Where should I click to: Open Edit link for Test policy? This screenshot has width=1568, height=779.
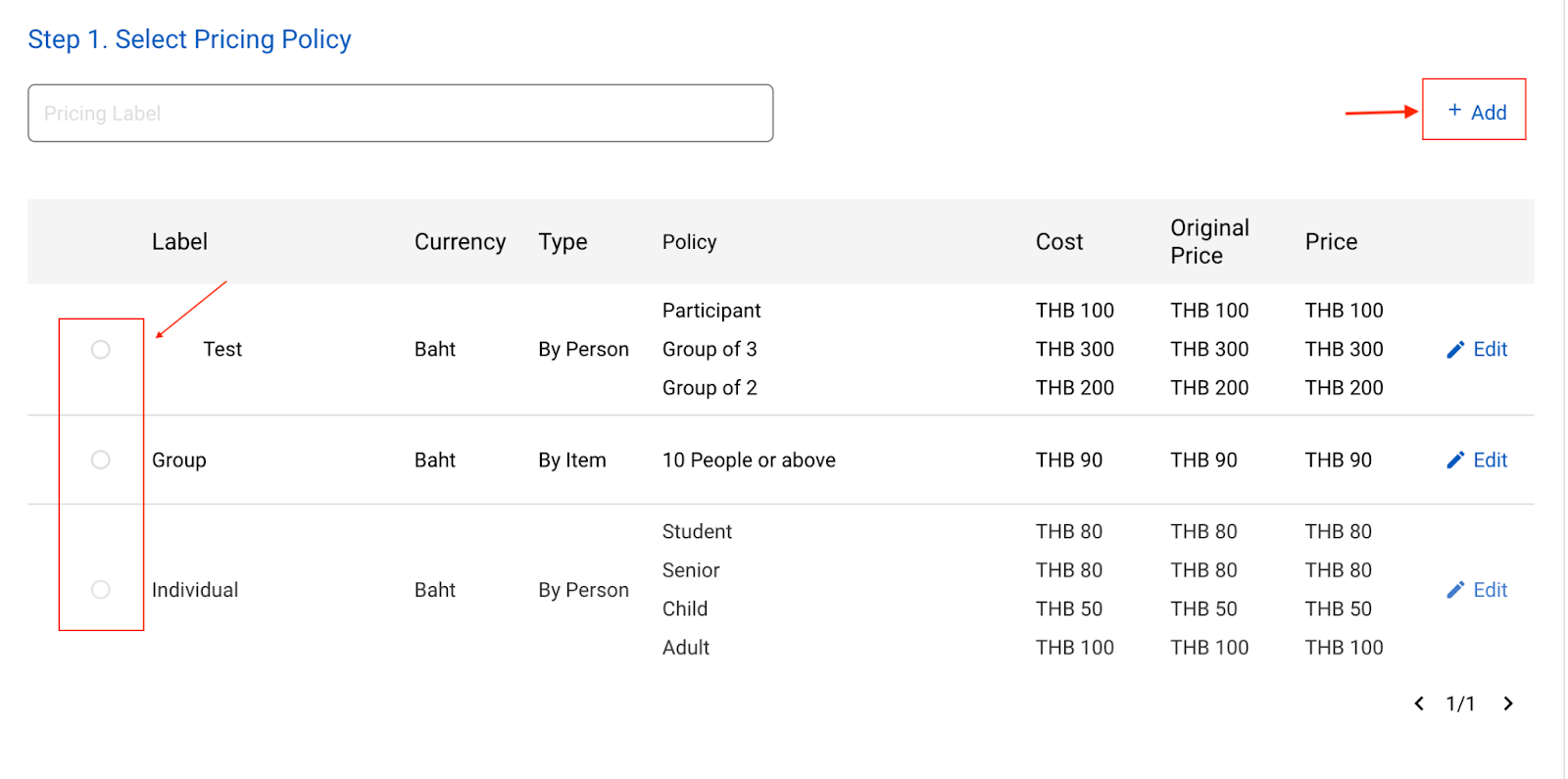tap(1490, 350)
